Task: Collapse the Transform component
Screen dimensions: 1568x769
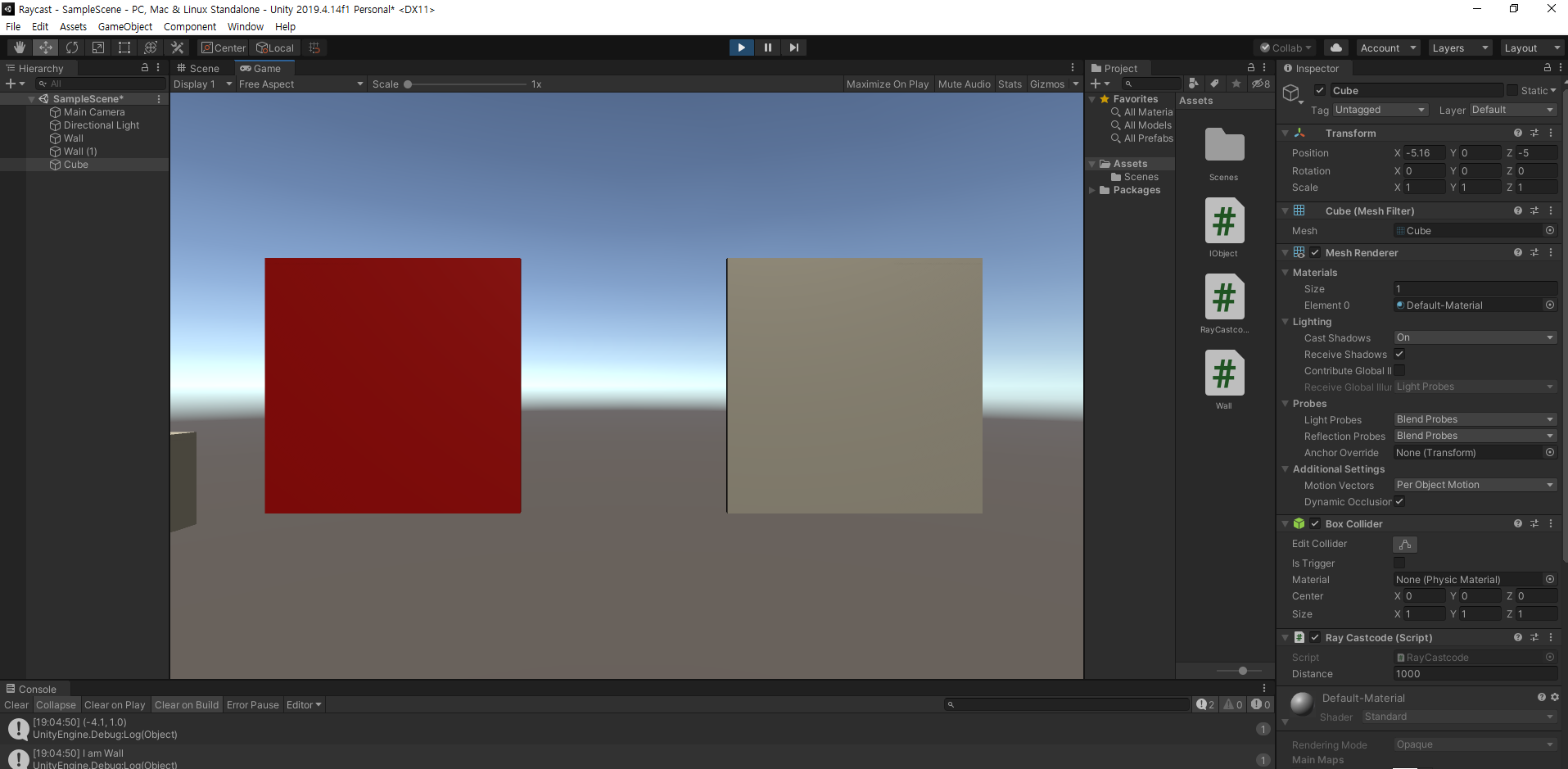Action: tap(1286, 133)
